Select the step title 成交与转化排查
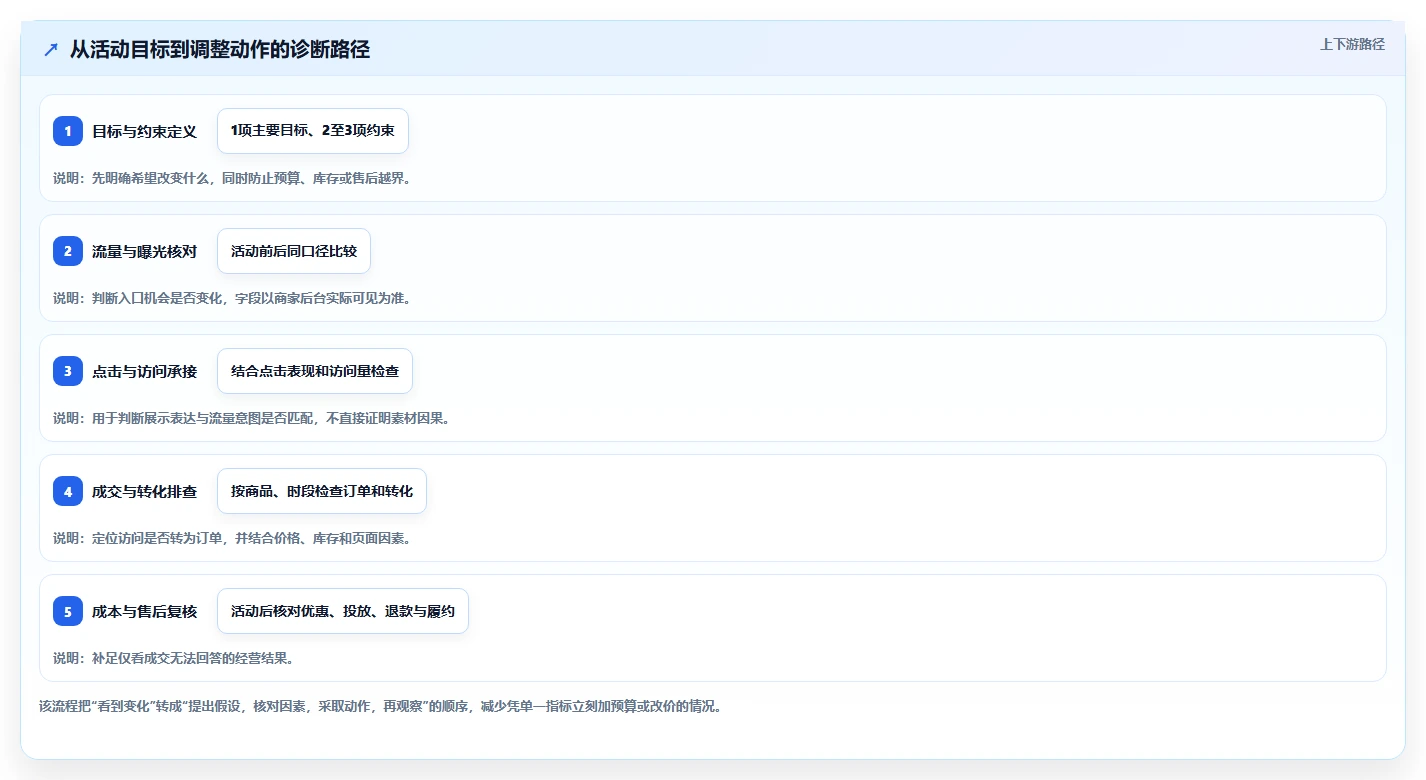1426x780 pixels. click(x=144, y=491)
